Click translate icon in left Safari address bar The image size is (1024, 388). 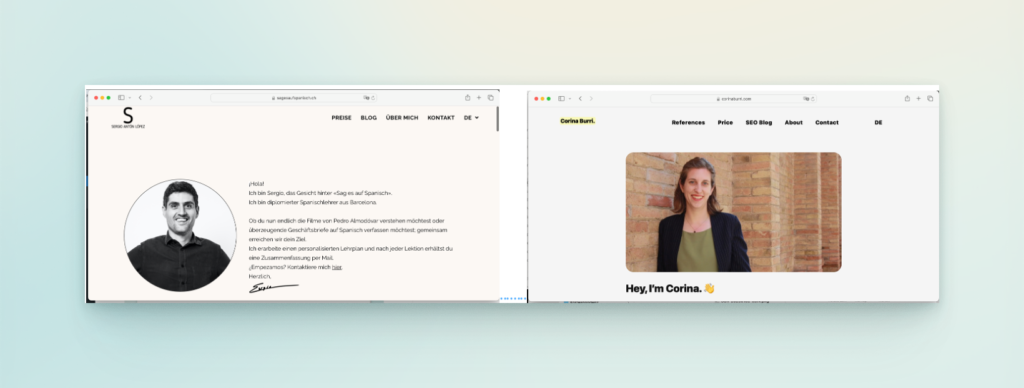[x=366, y=98]
